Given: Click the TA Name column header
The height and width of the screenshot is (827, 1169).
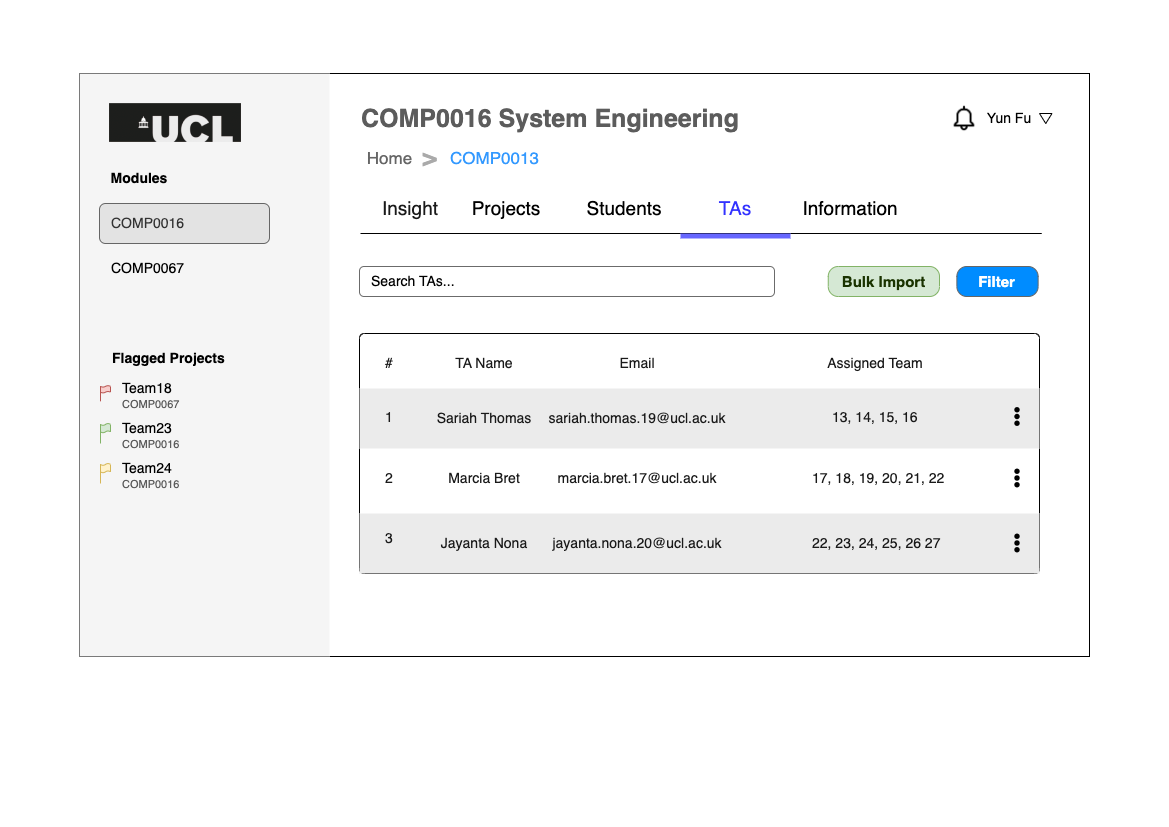Looking at the screenshot, I should [484, 363].
